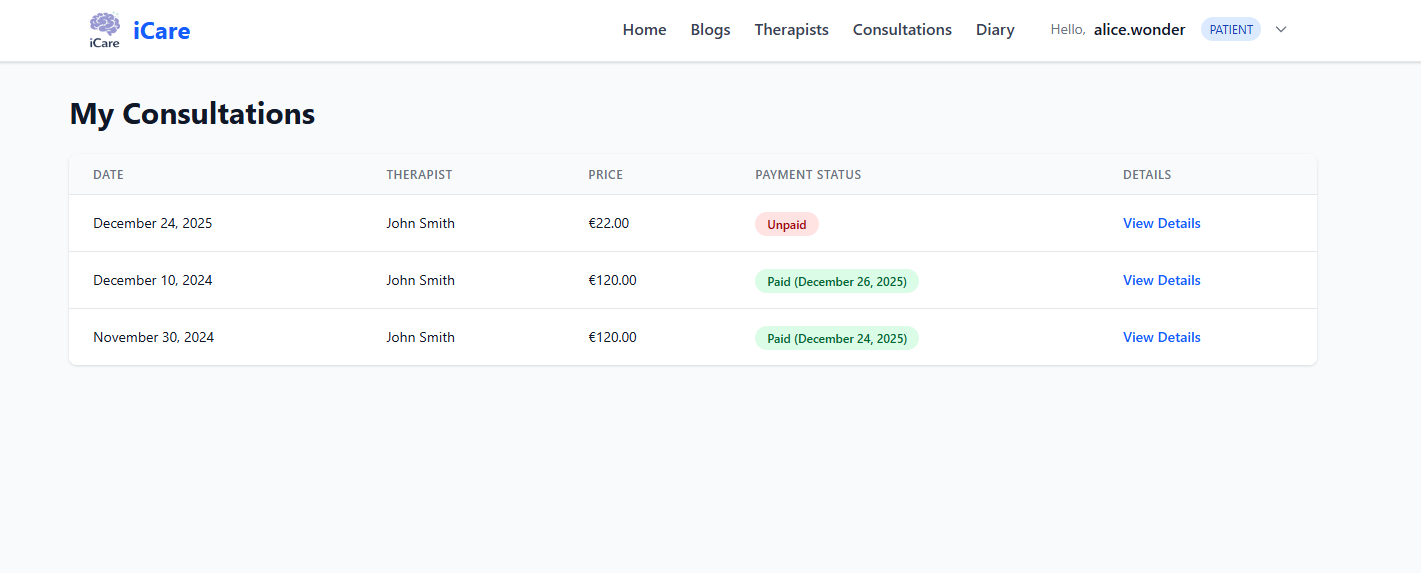The width and height of the screenshot is (1421, 573).
Task: View details for November 30, 2024 consultation
Action: 1161,337
